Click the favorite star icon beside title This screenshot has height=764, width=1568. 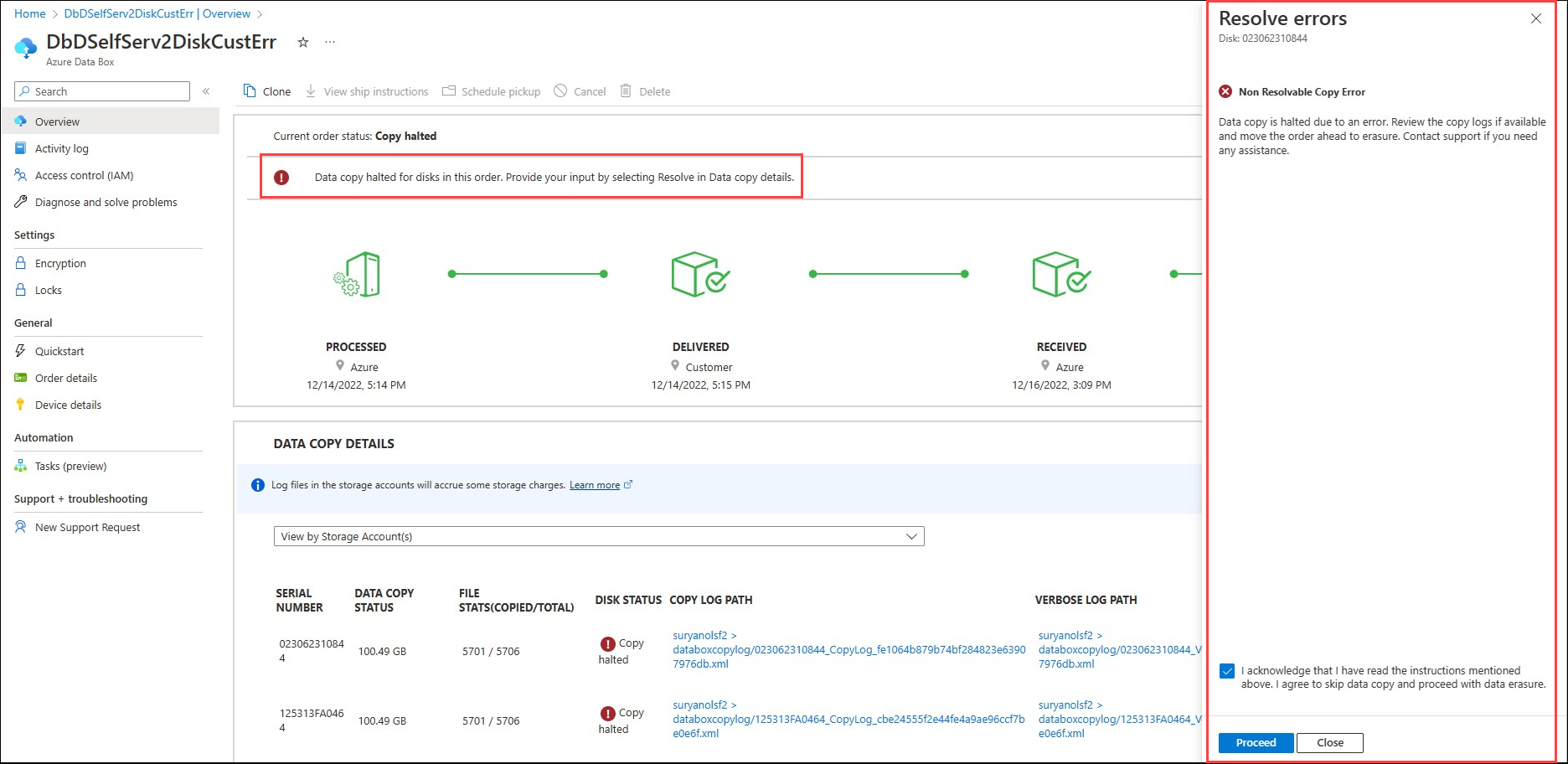tap(303, 43)
